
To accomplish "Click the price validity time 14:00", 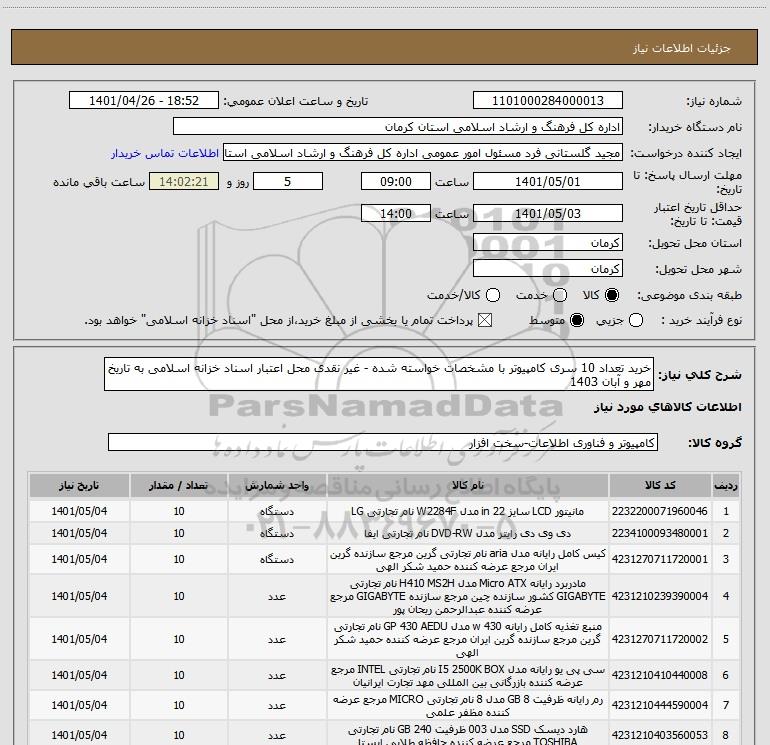I will 396,214.
